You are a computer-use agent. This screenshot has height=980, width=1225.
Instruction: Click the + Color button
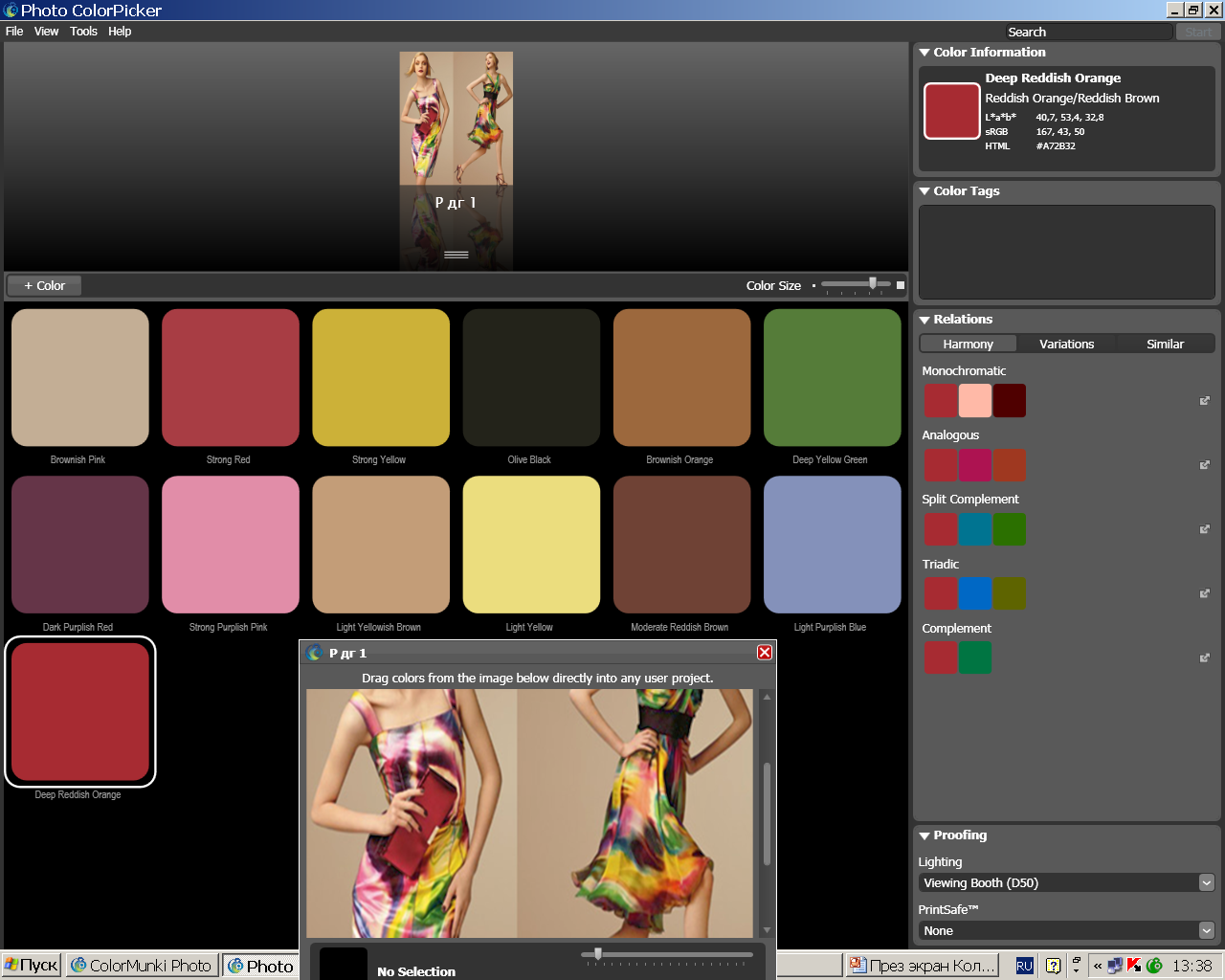click(x=45, y=285)
